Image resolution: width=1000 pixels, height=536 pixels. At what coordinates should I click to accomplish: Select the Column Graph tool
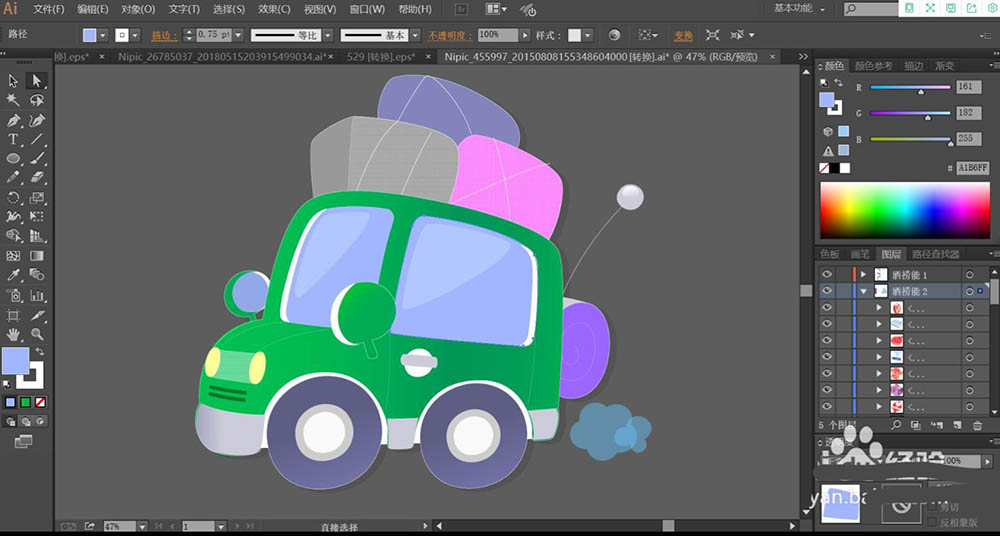pyautogui.click(x=36, y=295)
